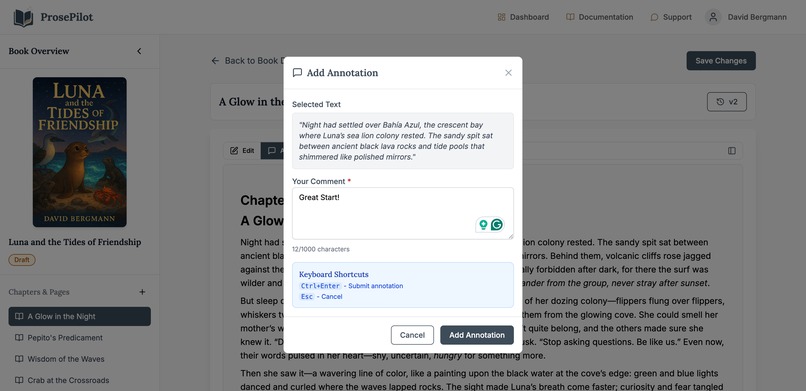The width and height of the screenshot is (806, 391).
Task: Toggle the side panel layout icon
Action: coord(731,151)
